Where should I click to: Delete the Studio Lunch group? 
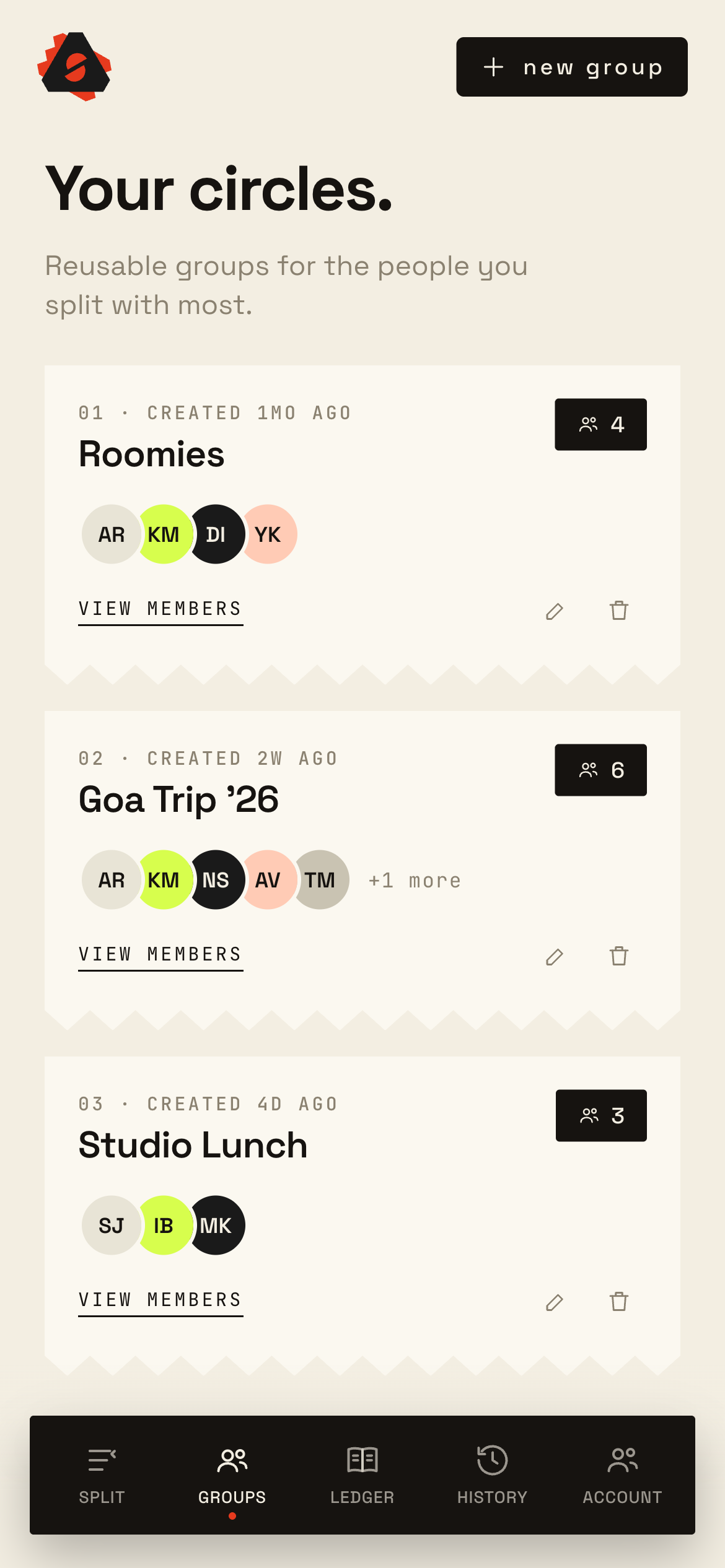[x=618, y=1302]
